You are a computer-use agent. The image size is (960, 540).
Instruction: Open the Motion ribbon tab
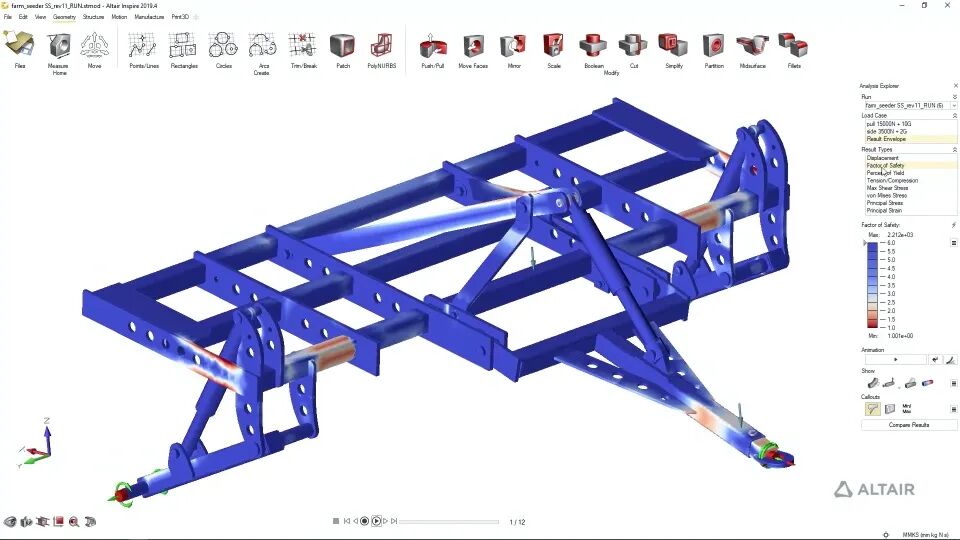(119, 17)
